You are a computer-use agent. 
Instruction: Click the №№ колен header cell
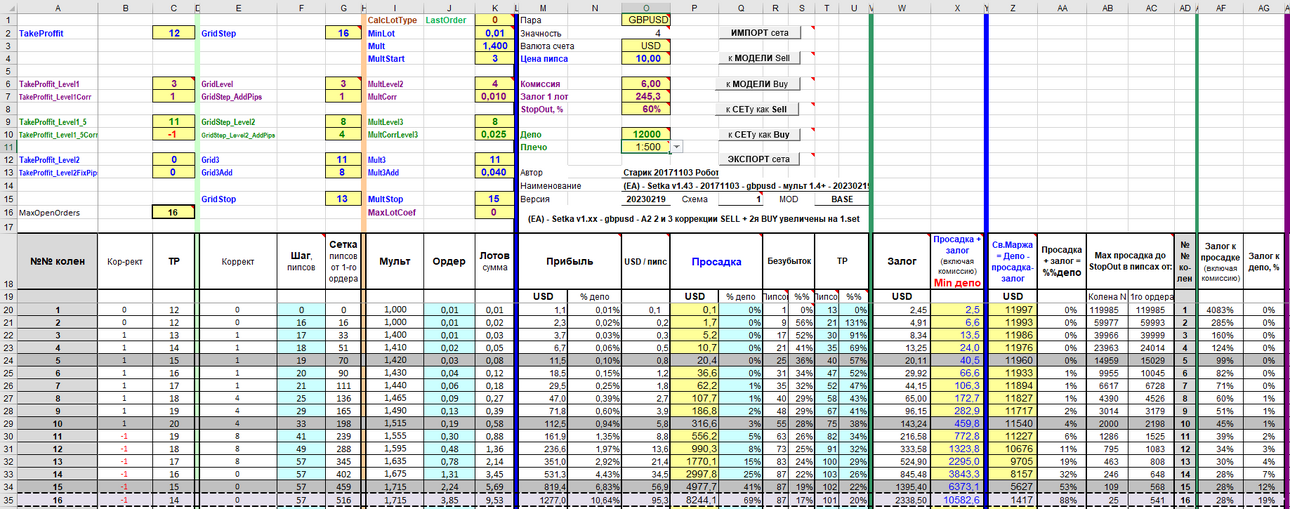click(55, 261)
